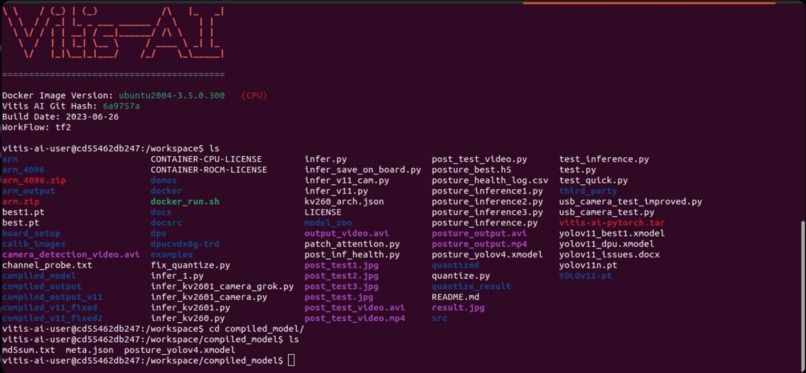This screenshot has height=373, width=806.
Task: Click the cursor block at the last prompt
Action: (291, 361)
